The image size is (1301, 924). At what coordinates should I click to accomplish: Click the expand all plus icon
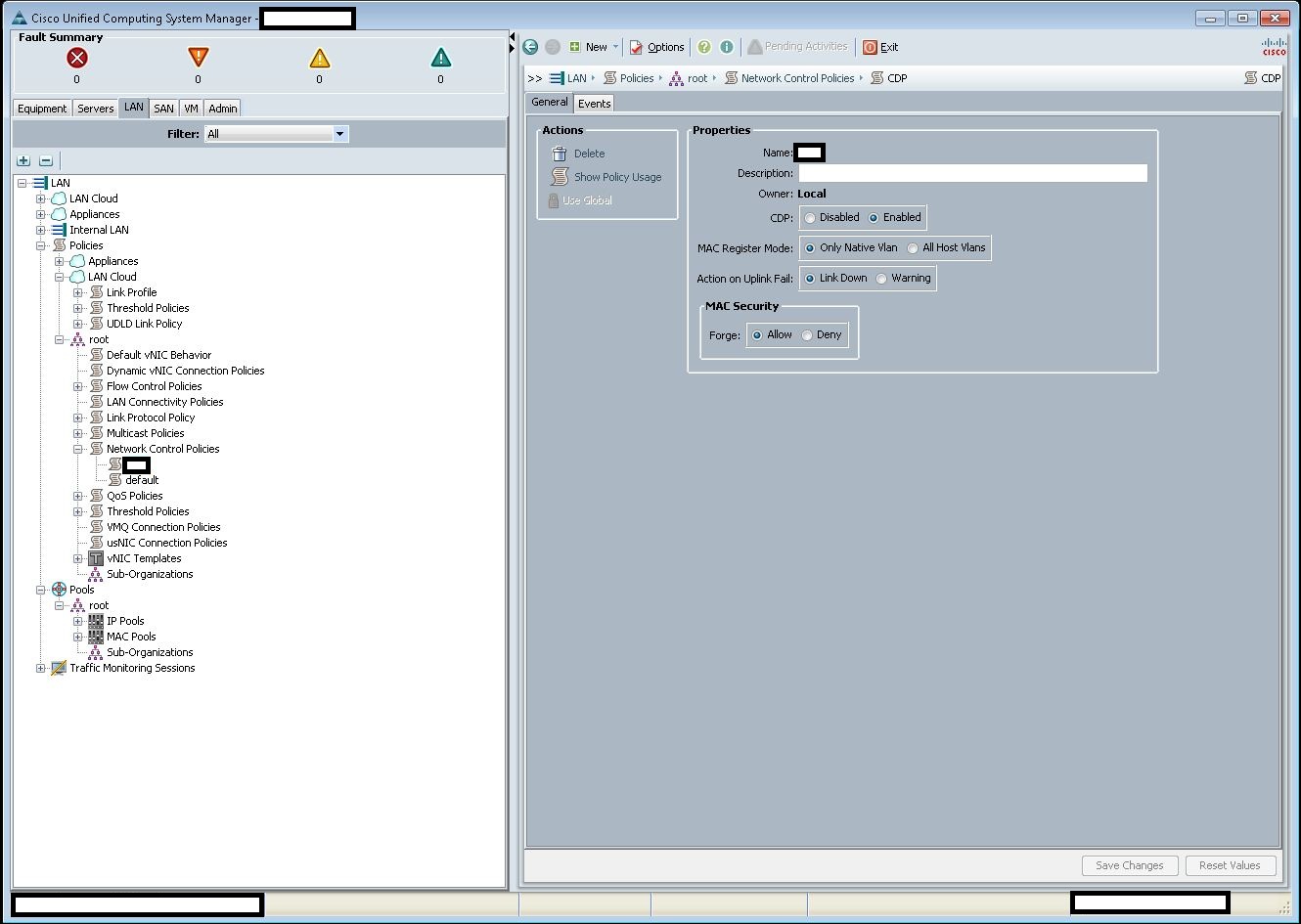coord(23,160)
